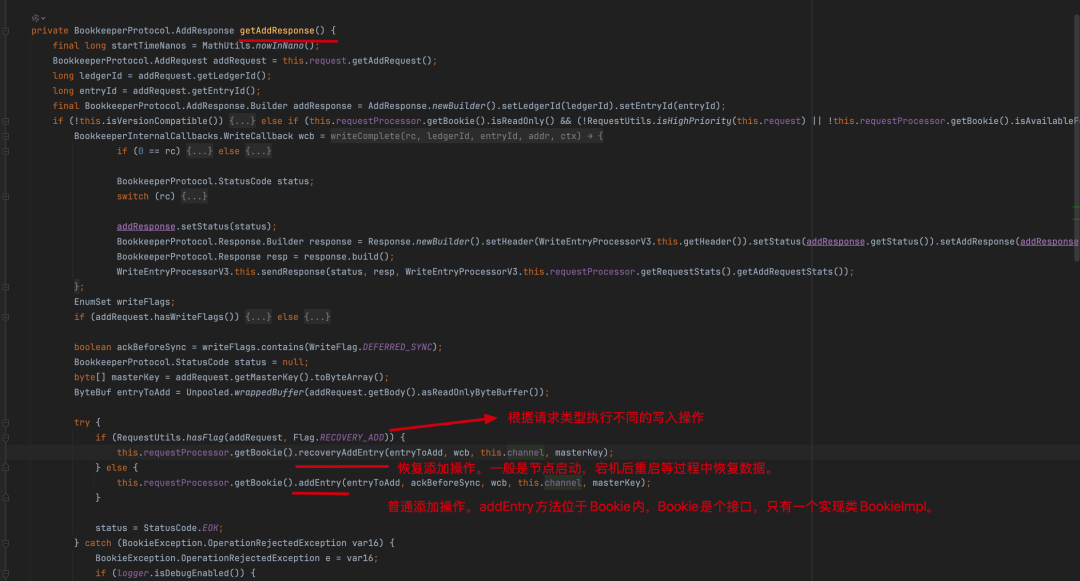Click 'getAddRequest()' call

click(x=392, y=61)
